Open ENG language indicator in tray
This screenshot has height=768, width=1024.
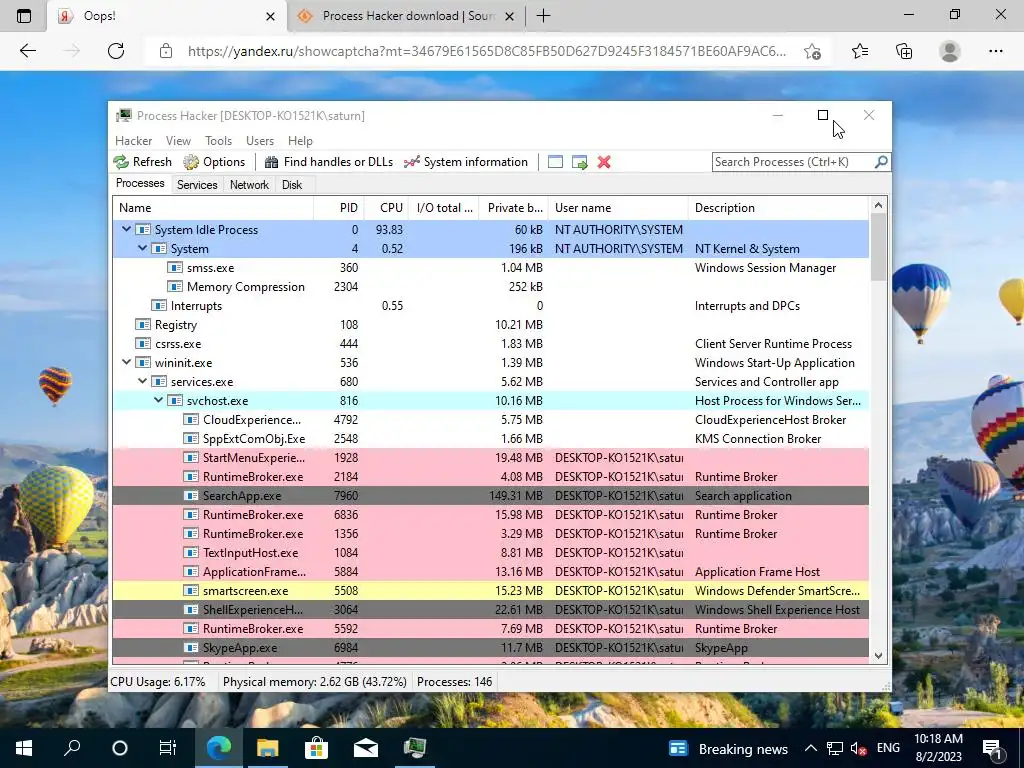tap(888, 748)
